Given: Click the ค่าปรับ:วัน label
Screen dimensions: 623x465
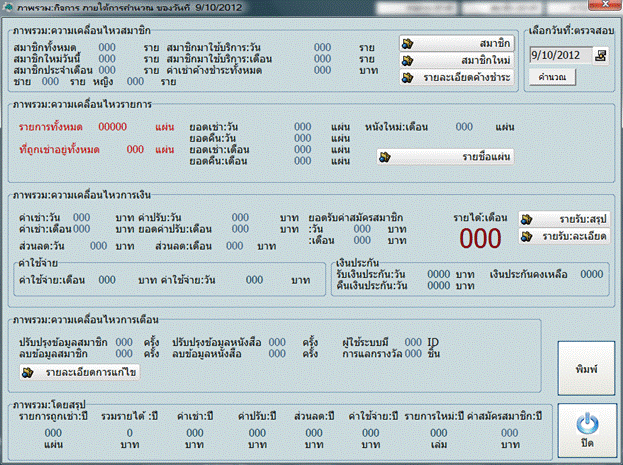Looking at the screenshot, I should click(x=160, y=218).
